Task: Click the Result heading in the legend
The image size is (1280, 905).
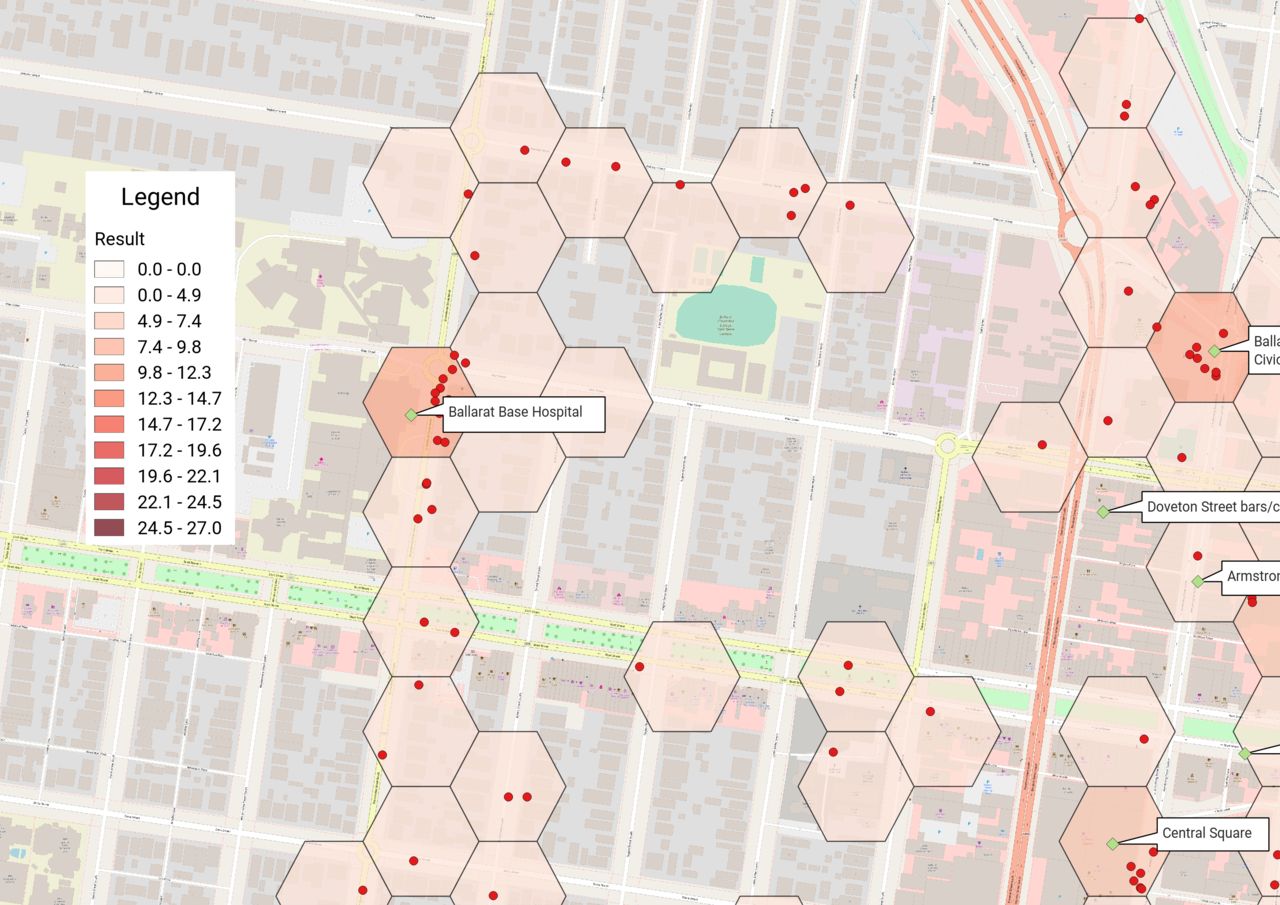Action: click(120, 239)
